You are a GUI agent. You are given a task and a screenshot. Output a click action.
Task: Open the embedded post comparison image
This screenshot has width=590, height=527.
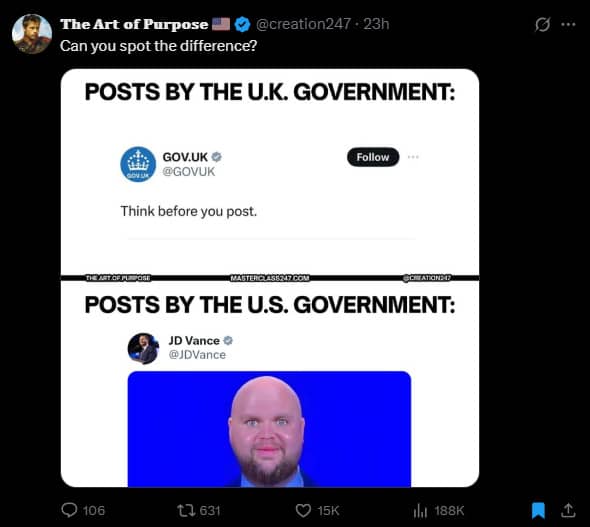pyautogui.click(x=270, y=278)
